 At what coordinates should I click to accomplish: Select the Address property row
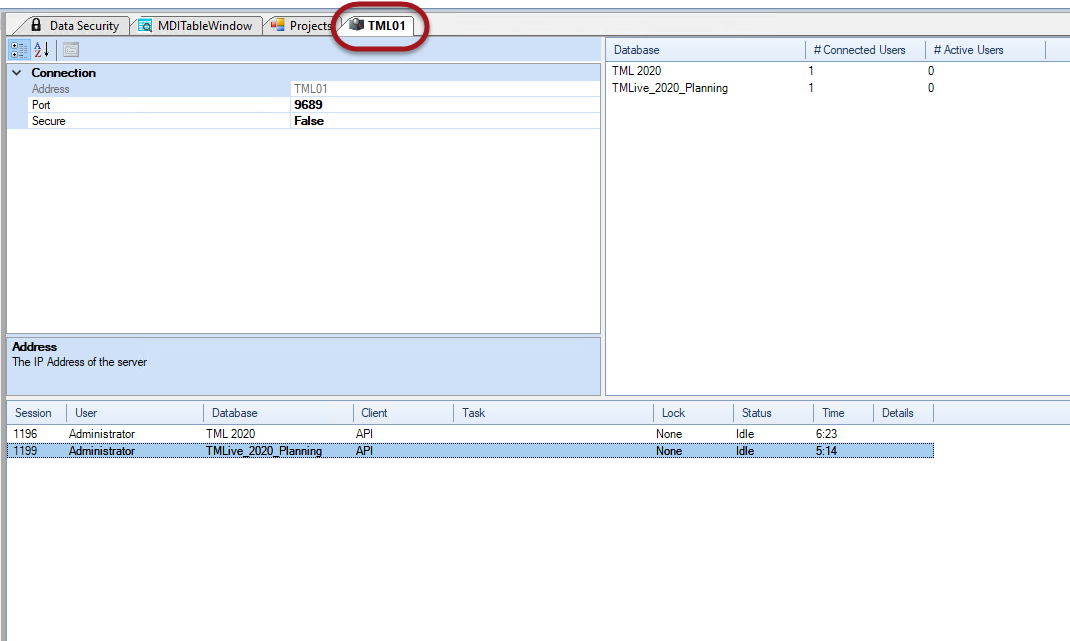(51, 89)
